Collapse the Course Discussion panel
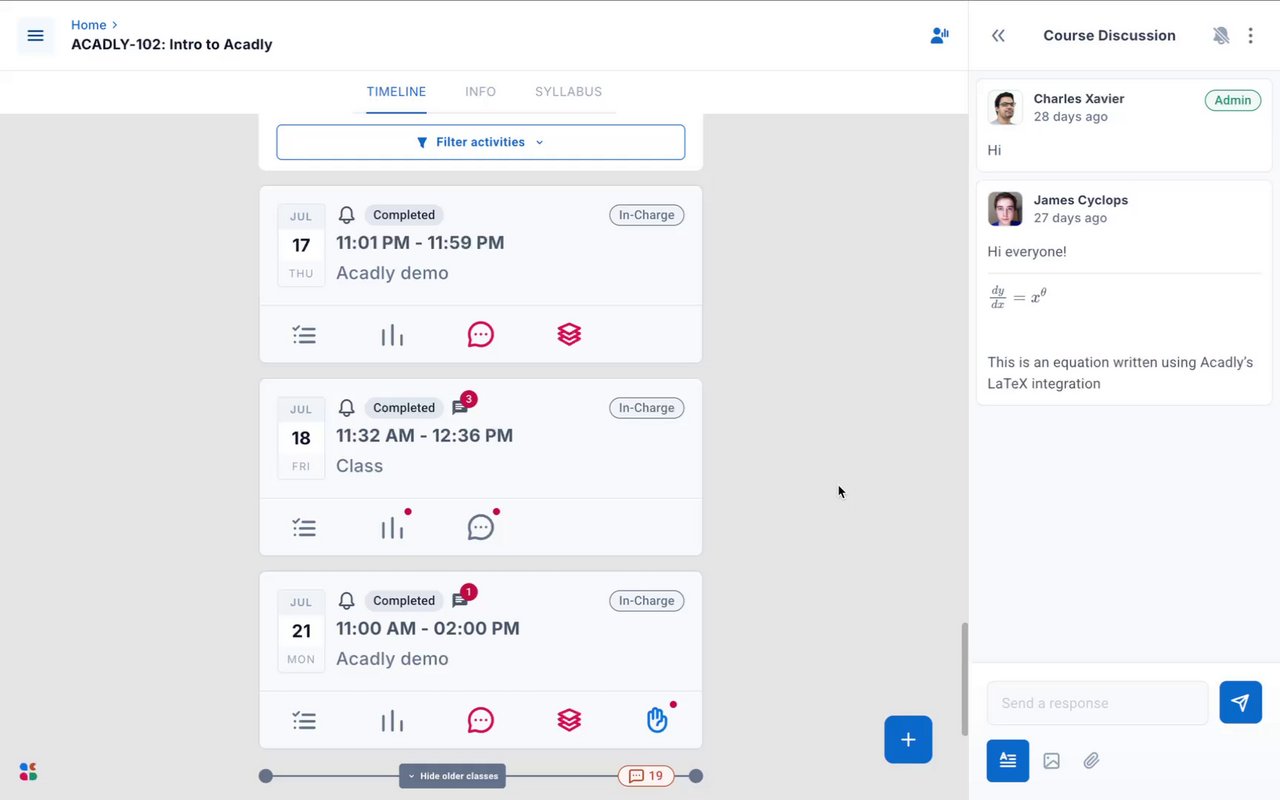The width and height of the screenshot is (1280, 800). pos(998,36)
